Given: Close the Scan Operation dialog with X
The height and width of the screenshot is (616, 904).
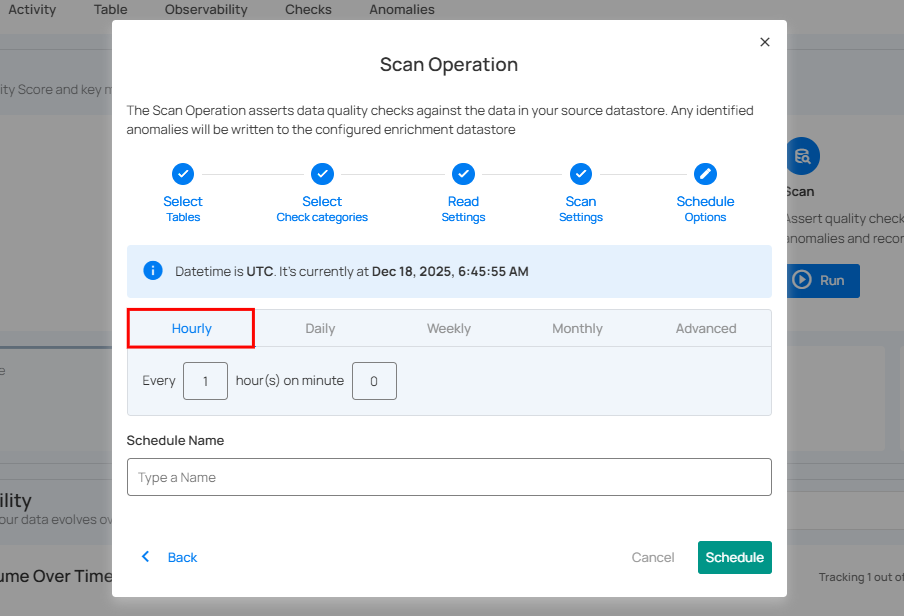Looking at the screenshot, I should (765, 42).
